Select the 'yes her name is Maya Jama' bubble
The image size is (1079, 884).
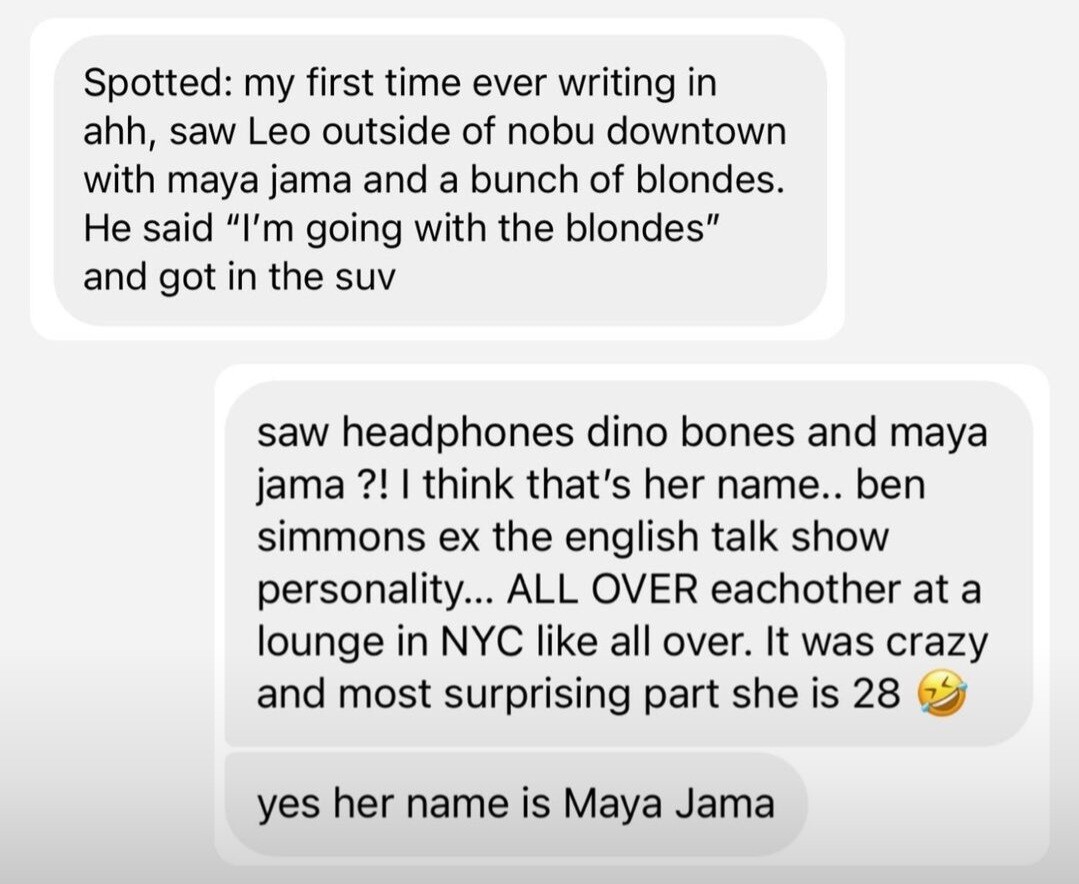point(516,804)
